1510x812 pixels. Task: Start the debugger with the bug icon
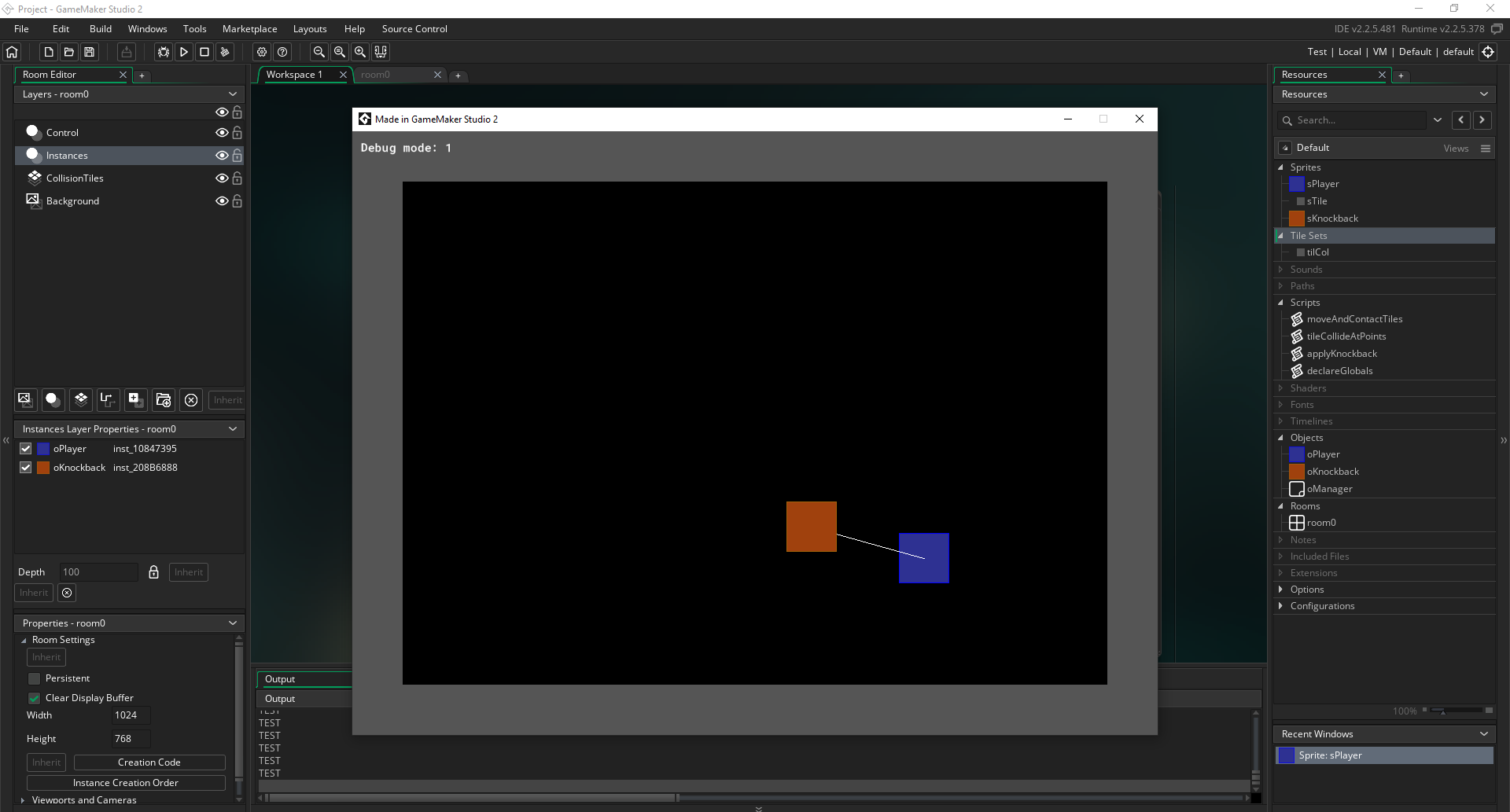click(162, 52)
